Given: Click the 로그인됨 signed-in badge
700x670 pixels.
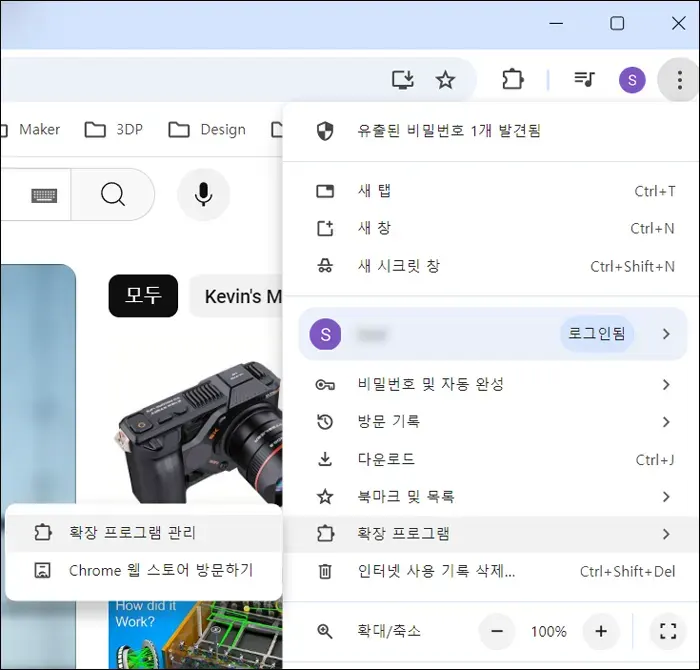Looking at the screenshot, I should pos(597,333).
